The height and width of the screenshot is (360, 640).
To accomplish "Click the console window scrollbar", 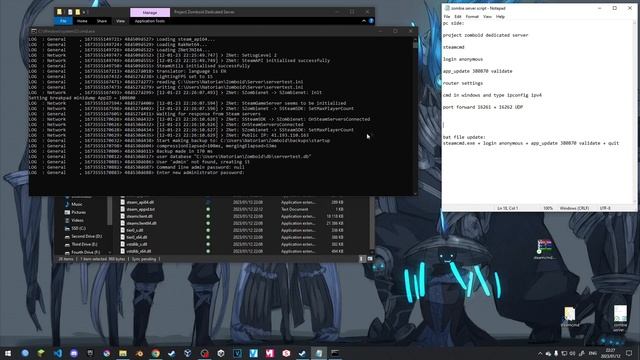I will [x=415, y=116].
